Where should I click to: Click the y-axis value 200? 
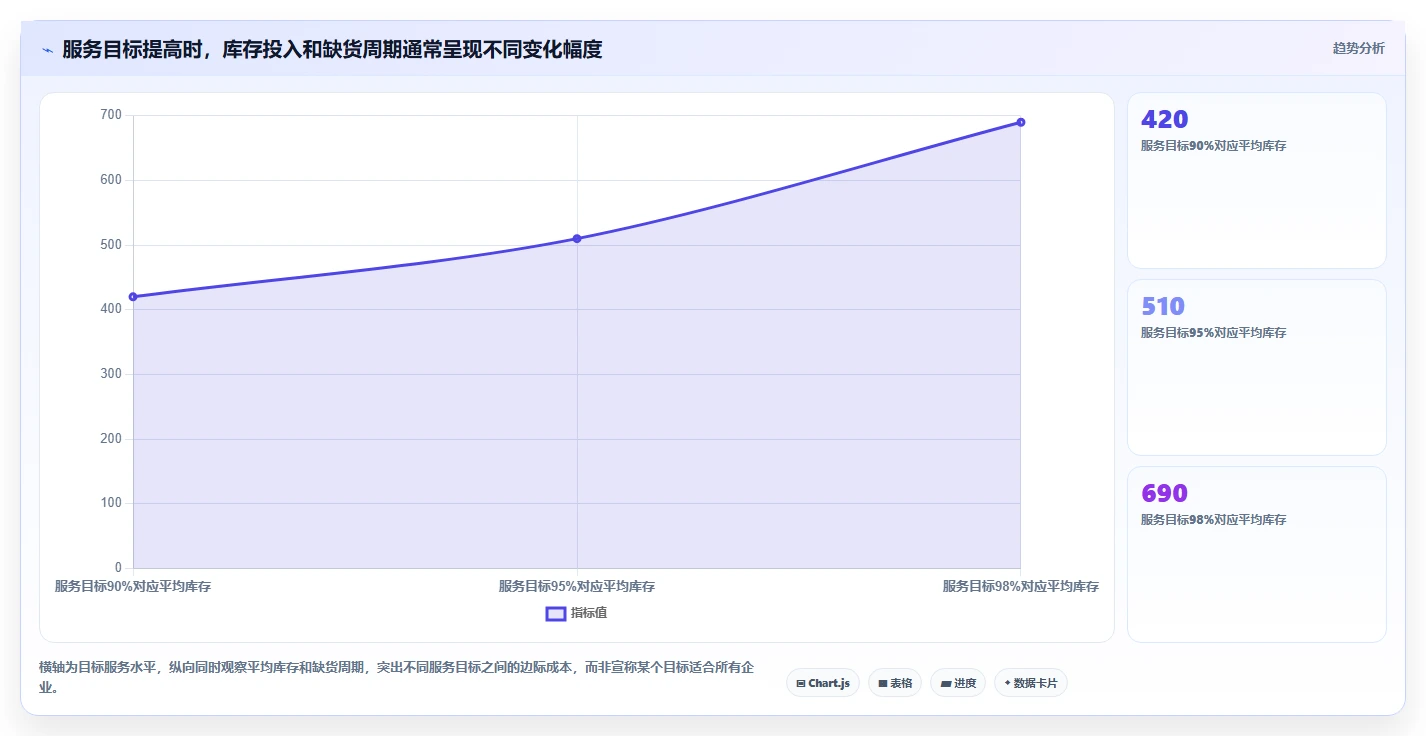111,439
